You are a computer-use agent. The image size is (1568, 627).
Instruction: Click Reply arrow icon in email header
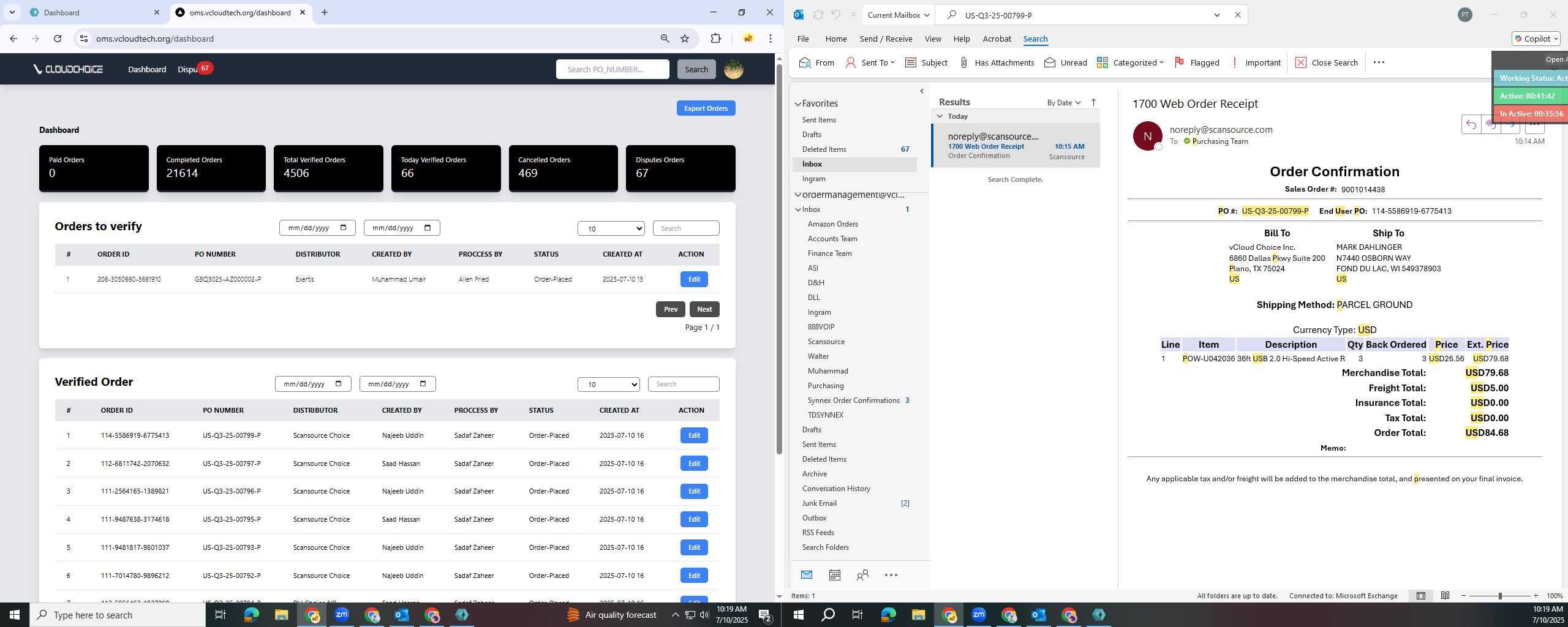pyautogui.click(x=1471, y=124)
